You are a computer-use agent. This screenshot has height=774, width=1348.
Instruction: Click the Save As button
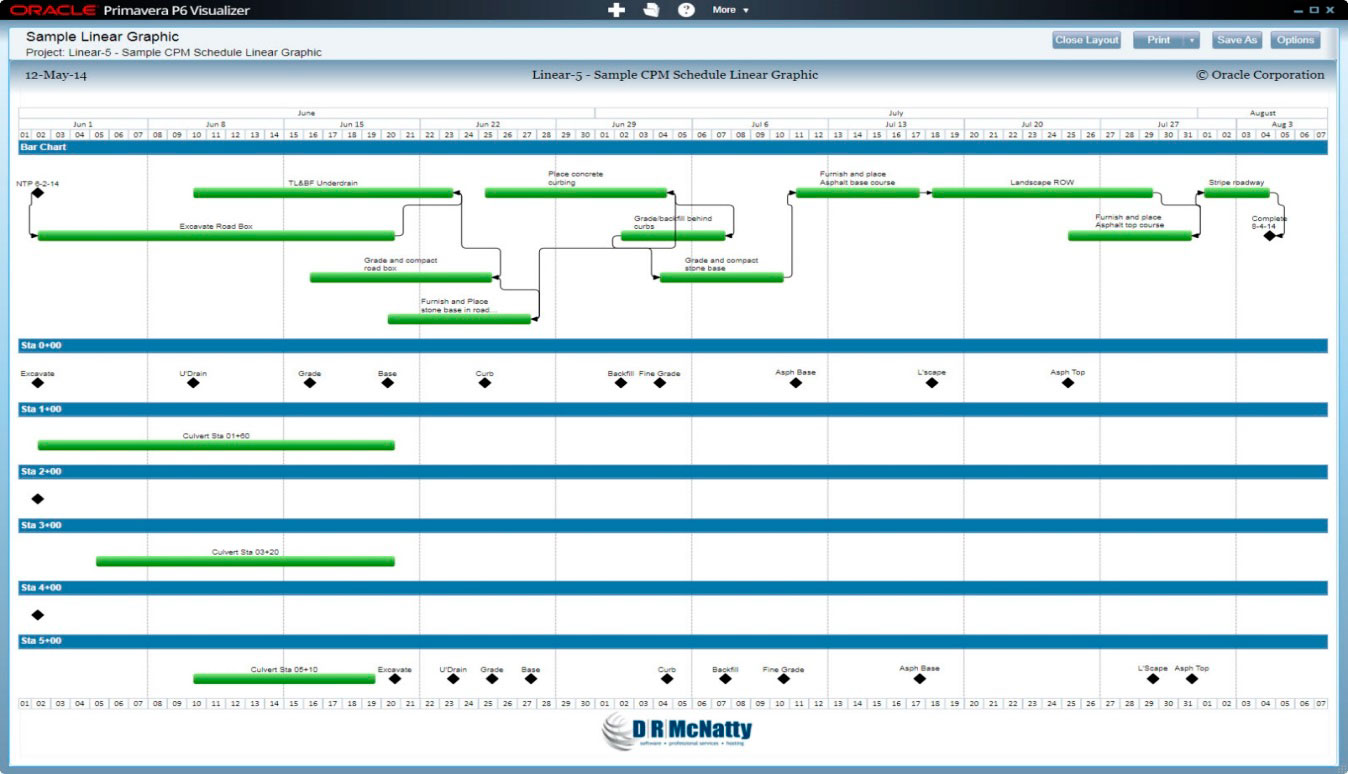tap(1237, 40)
